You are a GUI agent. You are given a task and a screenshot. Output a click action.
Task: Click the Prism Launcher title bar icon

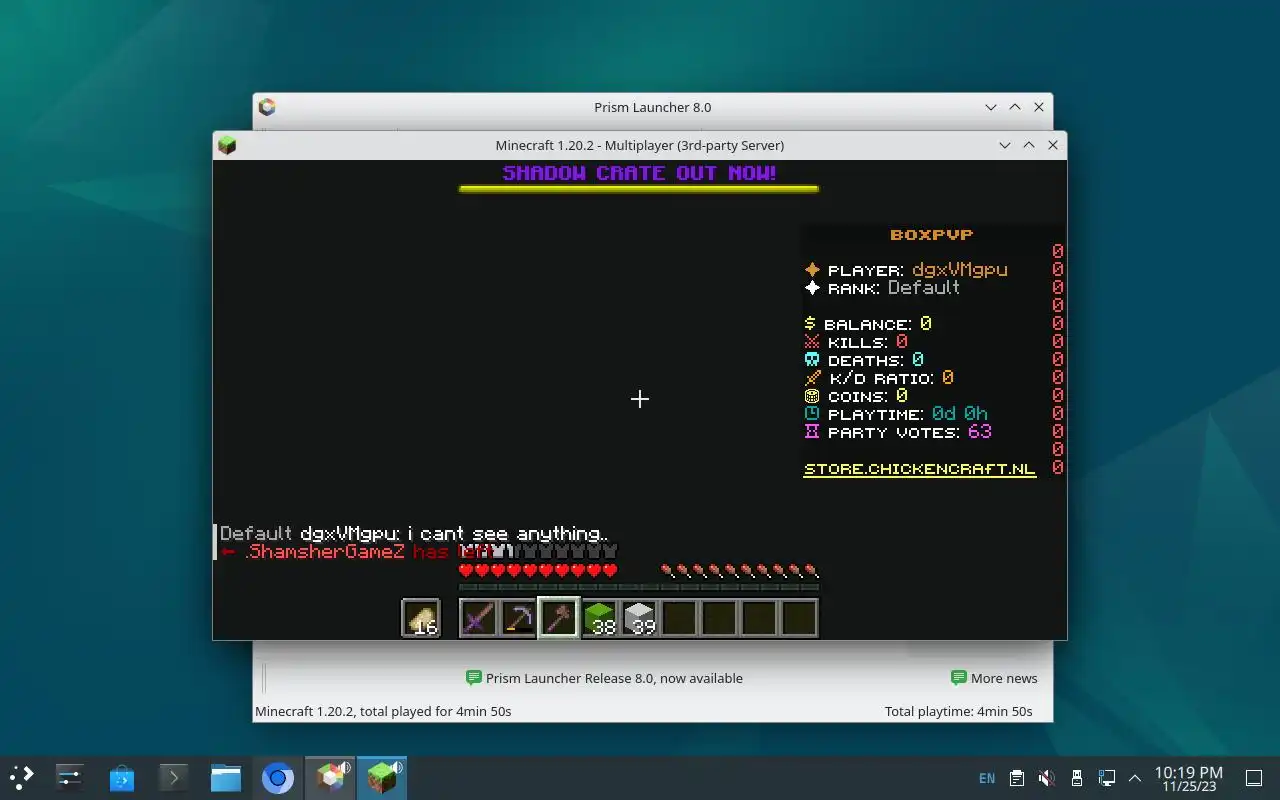click(x=267, y=107)
